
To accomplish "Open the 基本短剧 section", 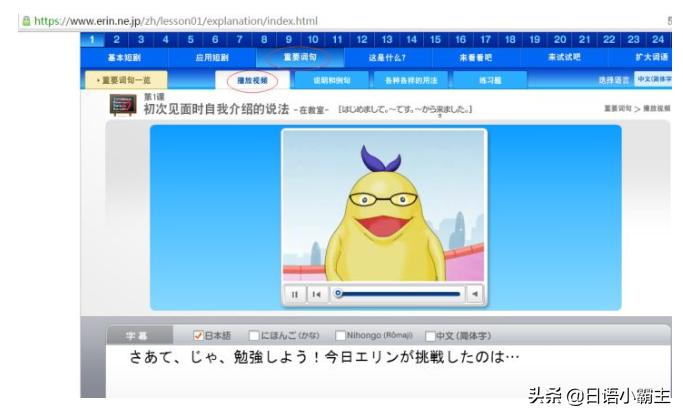I will click(124, 58).
